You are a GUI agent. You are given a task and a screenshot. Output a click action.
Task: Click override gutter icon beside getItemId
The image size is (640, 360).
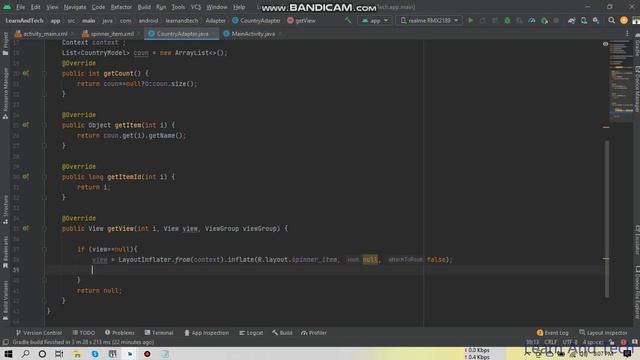pos(26,177)
